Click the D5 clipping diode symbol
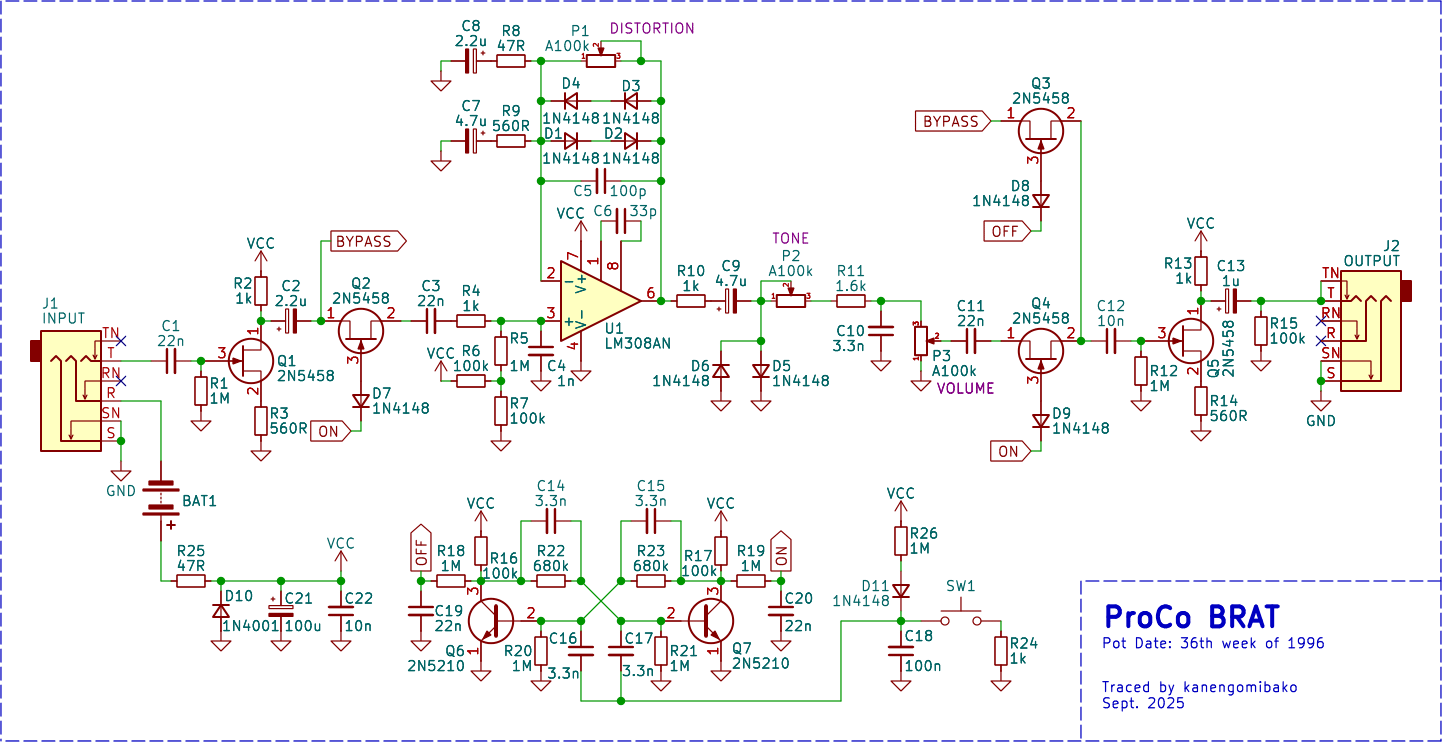1442x742 pixels. 760,371
